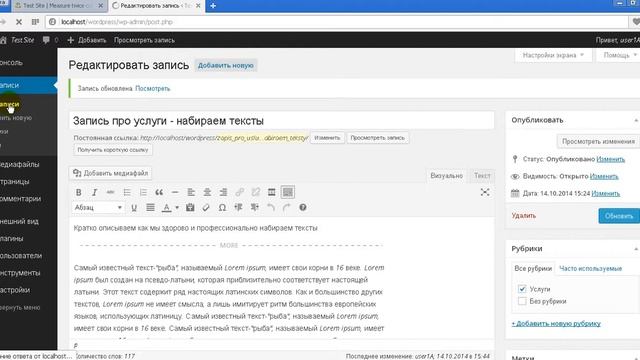
Task: Click Посмотреть link in update notice
Action: pos(153,89)
